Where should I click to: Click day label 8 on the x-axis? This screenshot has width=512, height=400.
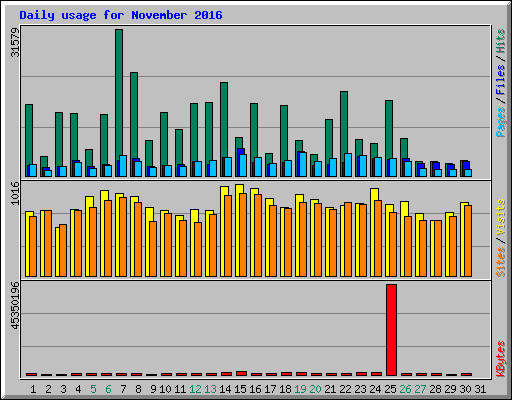tap(138, 389)
